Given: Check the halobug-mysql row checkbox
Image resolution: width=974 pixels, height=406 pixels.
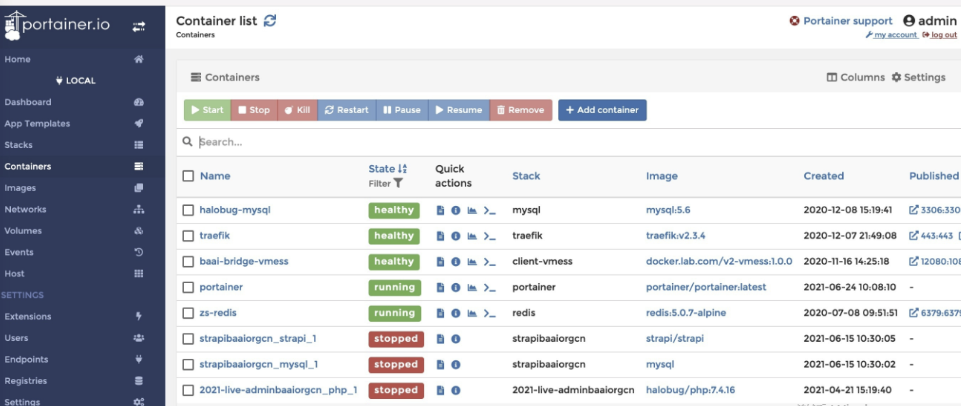Looking at the screenshot, I should (188, 210).
